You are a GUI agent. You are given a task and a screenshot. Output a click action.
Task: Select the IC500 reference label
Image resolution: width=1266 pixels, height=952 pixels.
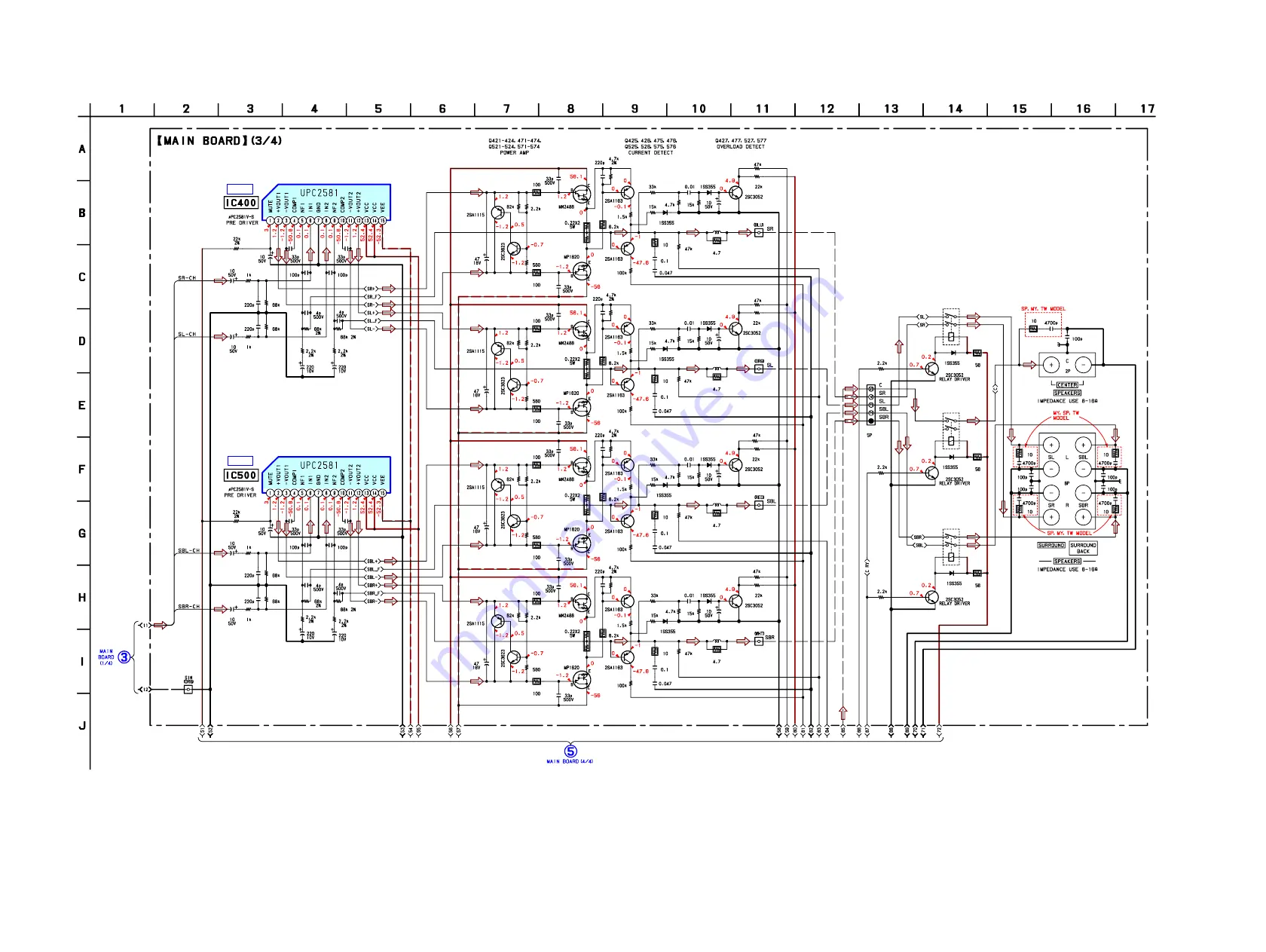click(x=241, y=475)
